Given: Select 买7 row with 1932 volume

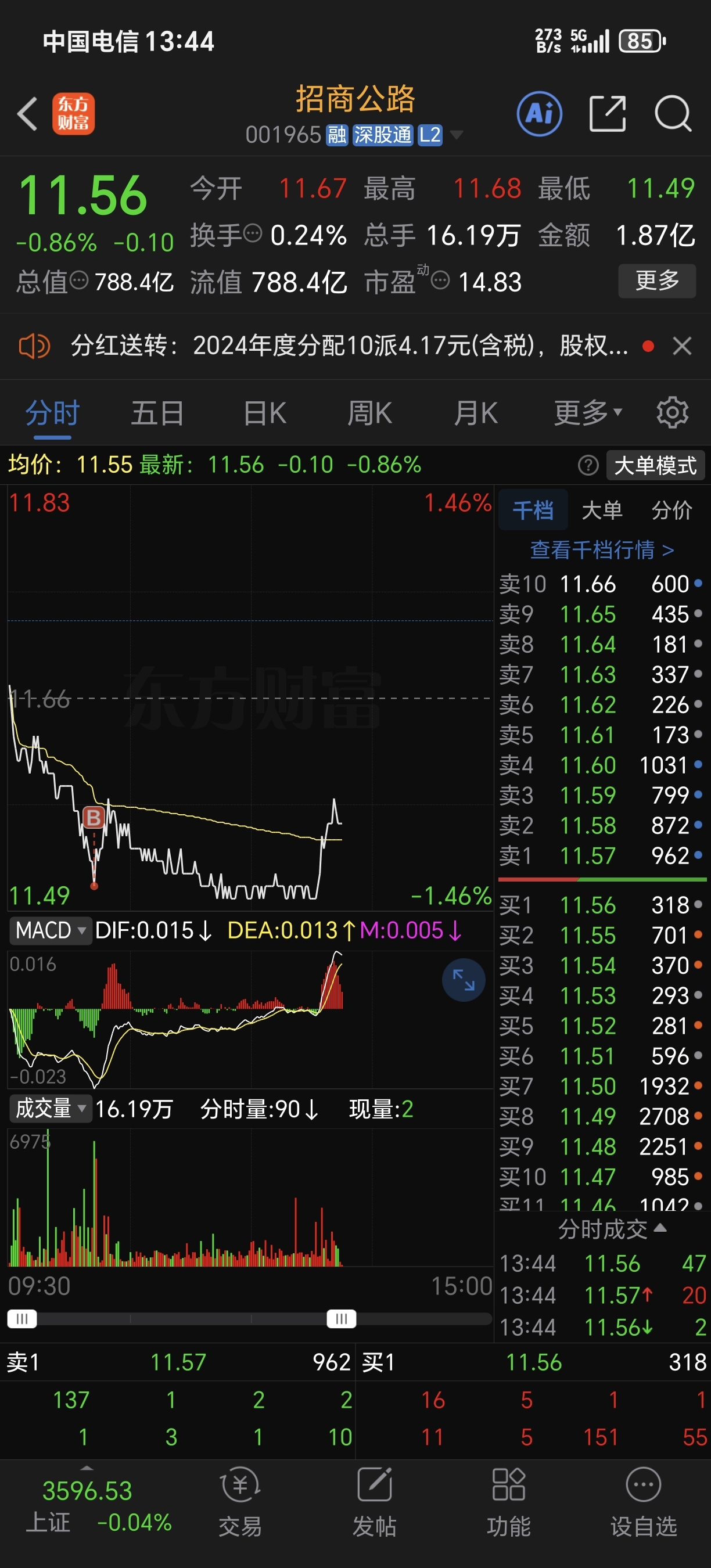Looking at the screenshot, I should tap(601, 1087).
